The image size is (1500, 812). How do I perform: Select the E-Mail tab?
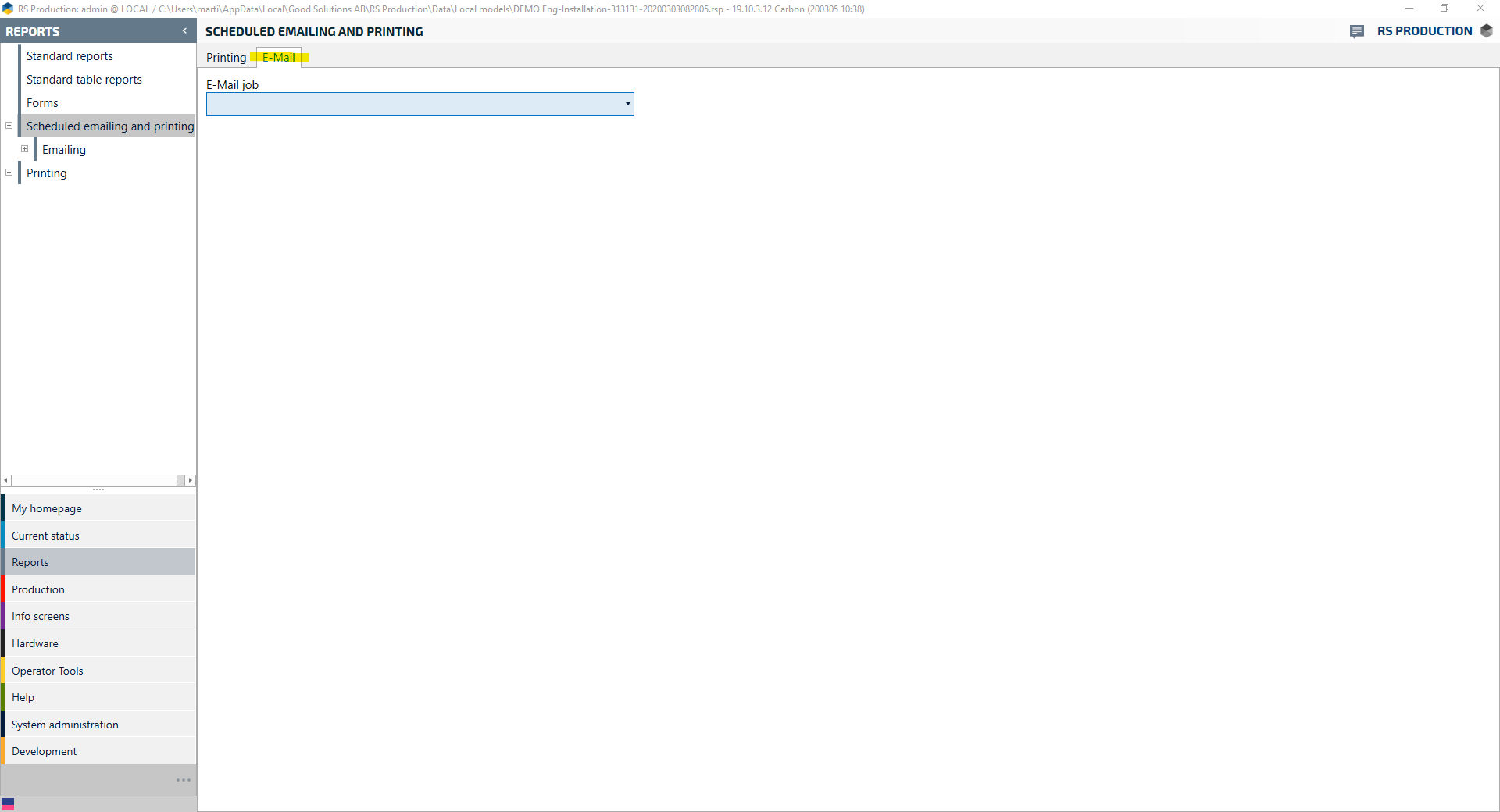coord(279,58)
